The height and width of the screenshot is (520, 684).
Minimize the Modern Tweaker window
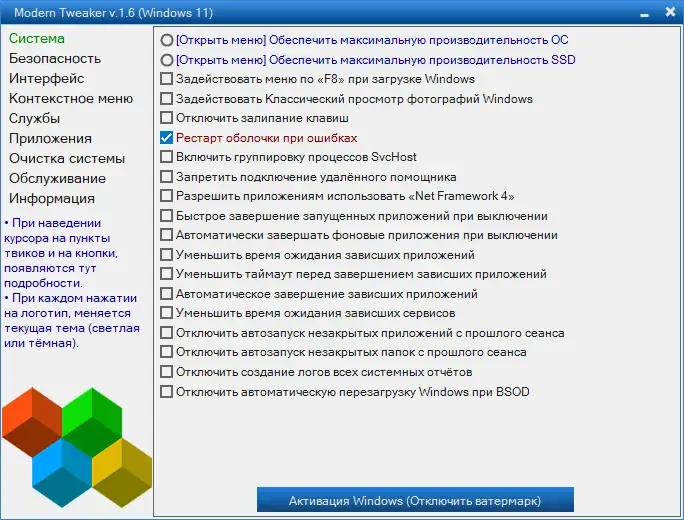645,13
